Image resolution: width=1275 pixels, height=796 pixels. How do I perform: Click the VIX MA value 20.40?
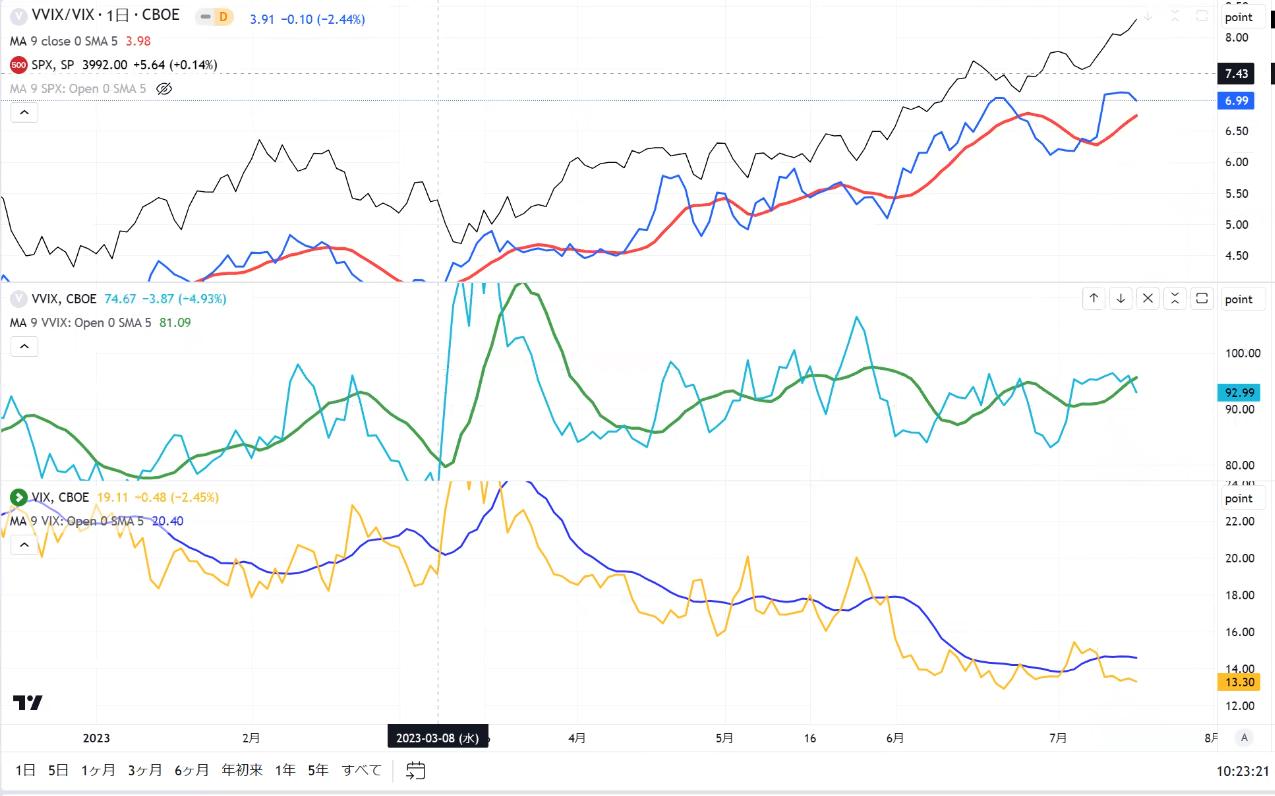tap(167, 521)
